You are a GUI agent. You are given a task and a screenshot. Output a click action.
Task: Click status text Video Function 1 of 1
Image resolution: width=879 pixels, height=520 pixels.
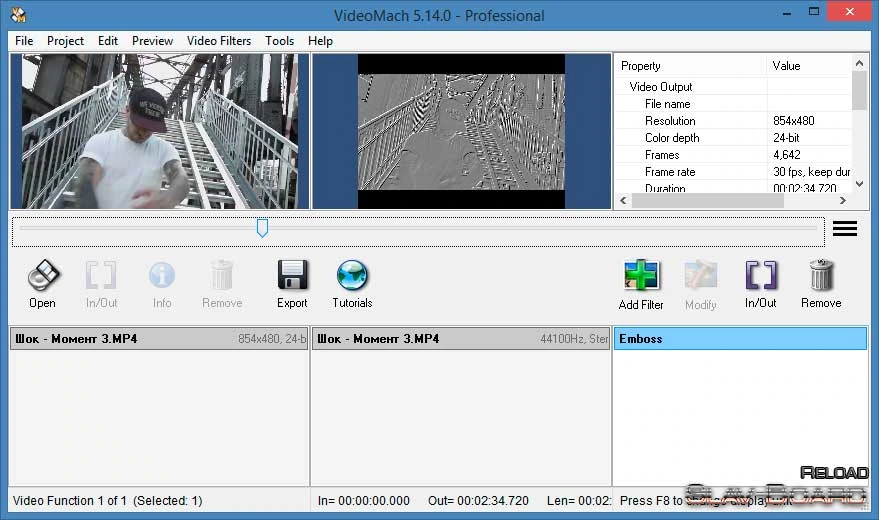click(x=70, y=501)
